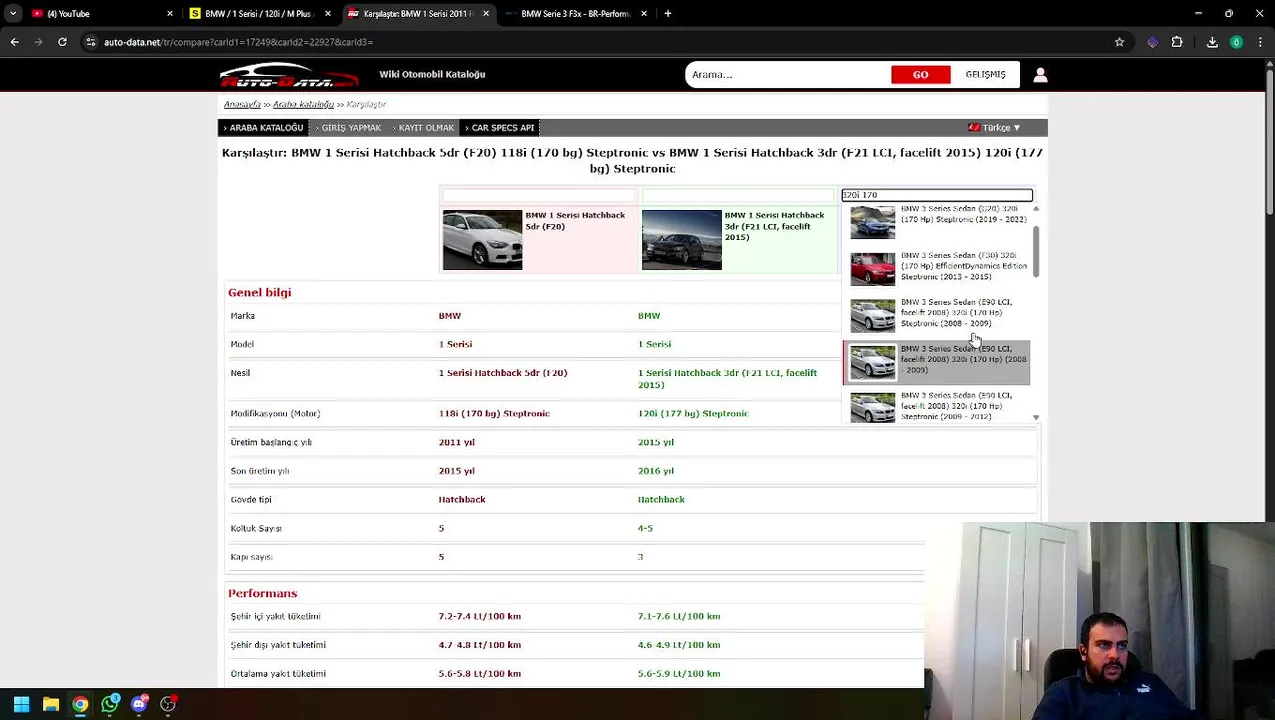Open new browser tab
The image size is (1275, 720).
click(x=668, y=14)
